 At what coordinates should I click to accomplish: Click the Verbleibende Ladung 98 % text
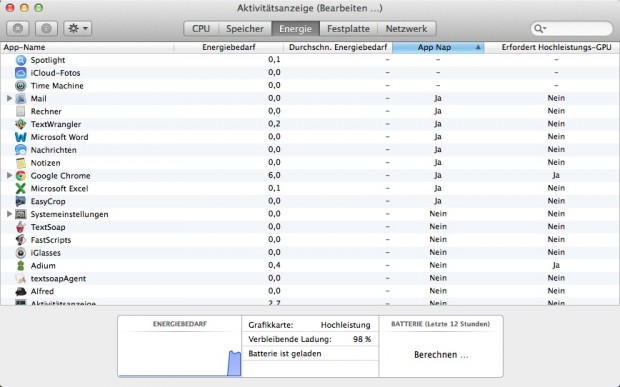310,339
